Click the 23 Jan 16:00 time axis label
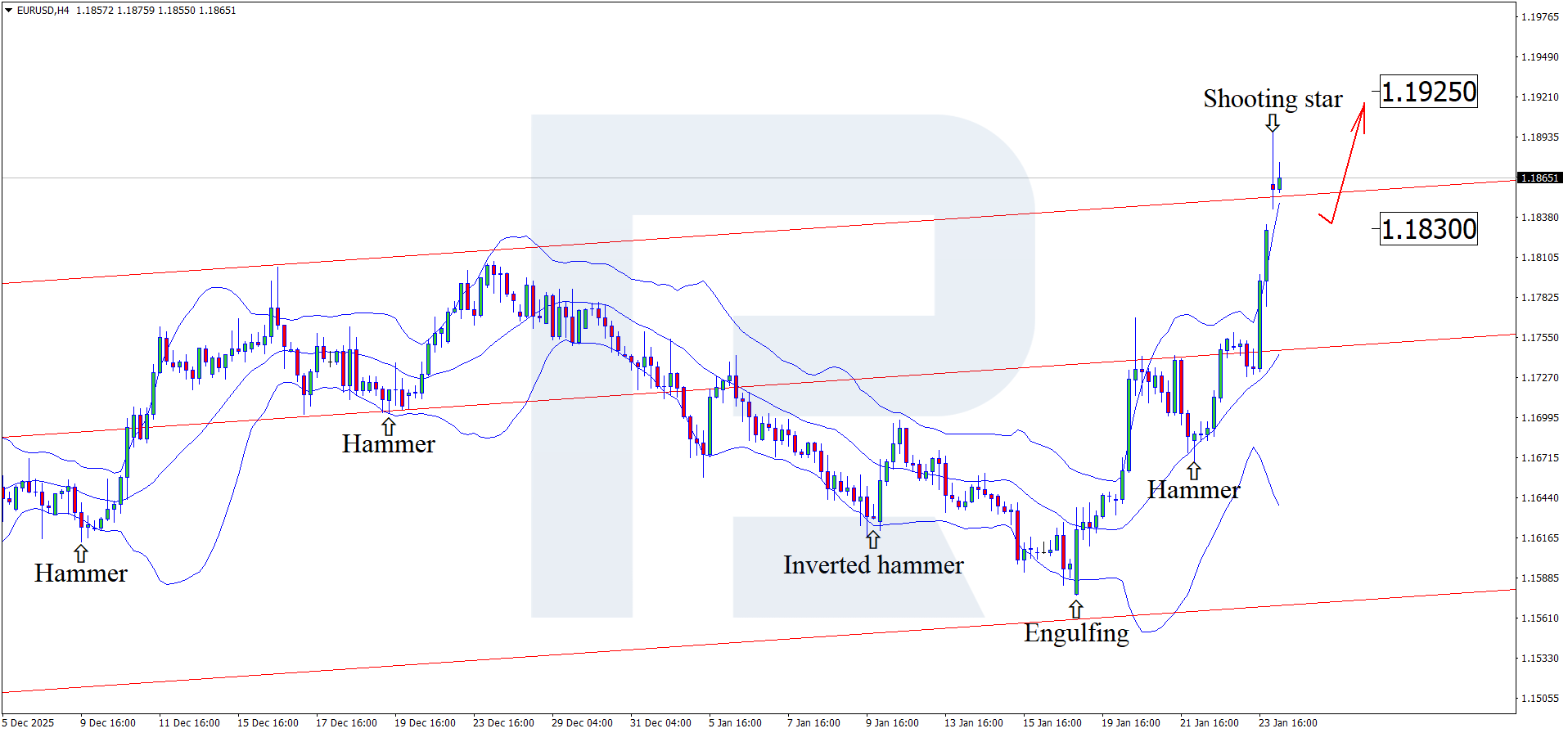Screen dimensions: 1568x733 tap(1287, 722)
